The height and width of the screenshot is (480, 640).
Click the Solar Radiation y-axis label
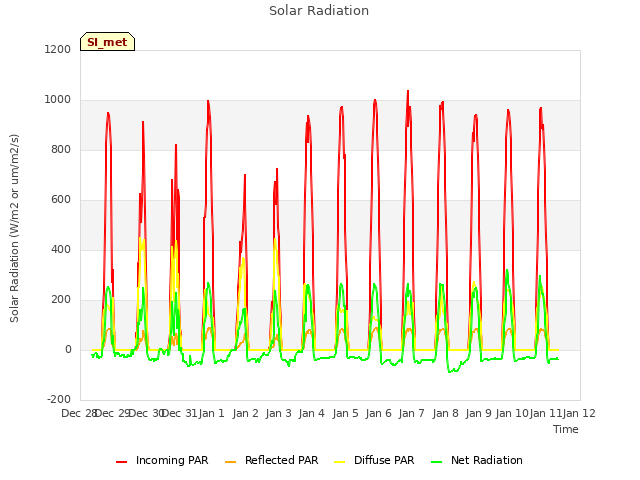[14, 228]
